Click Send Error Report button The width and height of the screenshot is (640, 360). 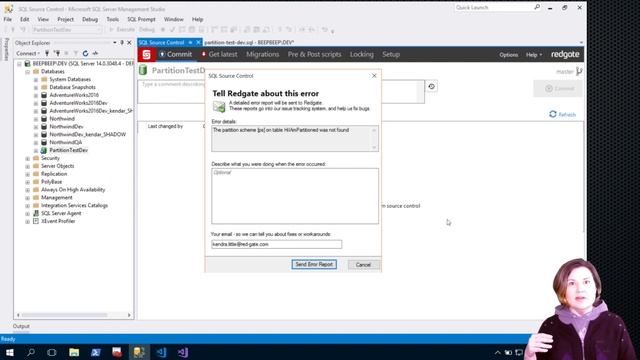pos(314,264)
